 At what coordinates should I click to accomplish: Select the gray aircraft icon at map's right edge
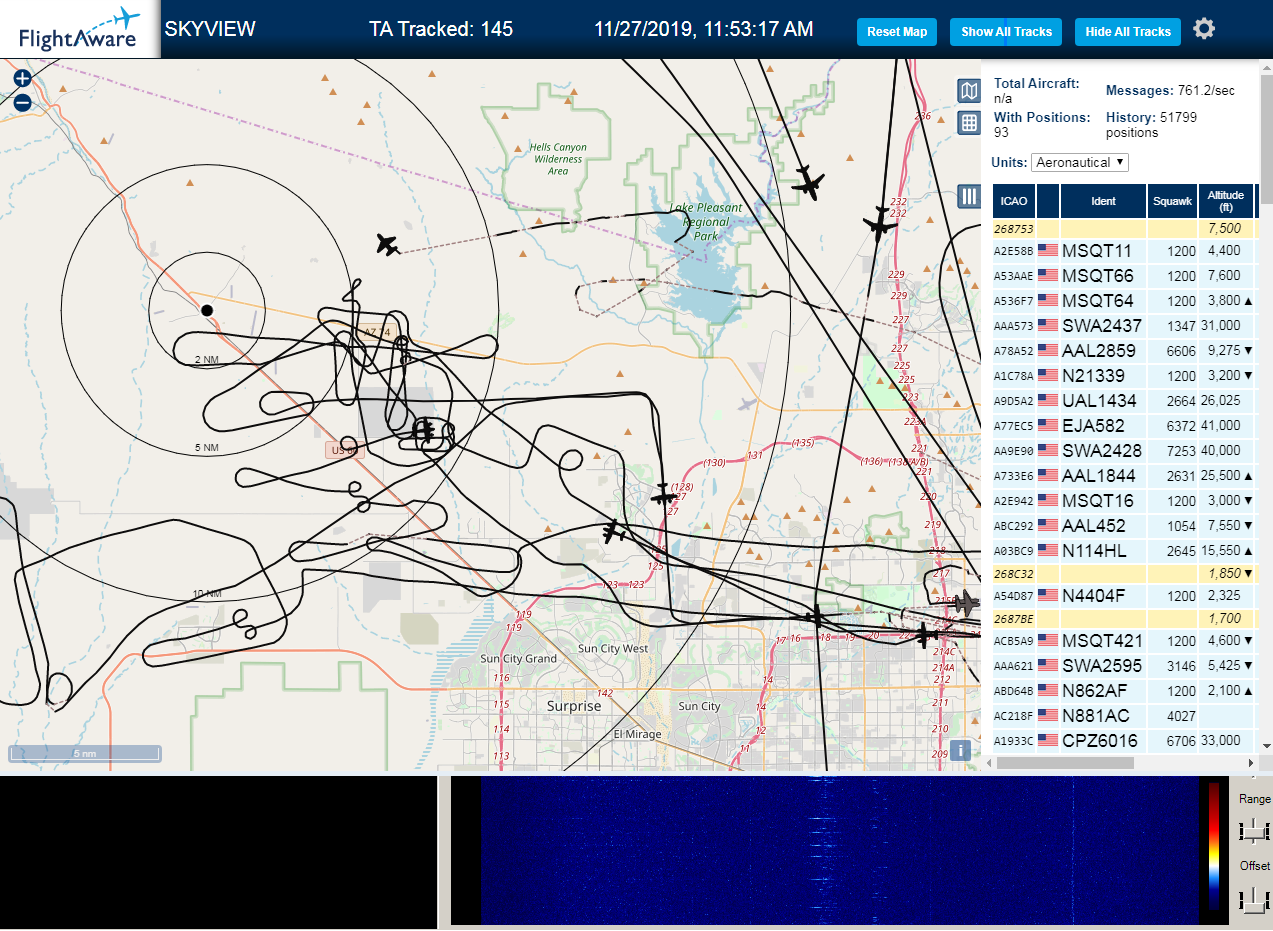coord(966,603)
